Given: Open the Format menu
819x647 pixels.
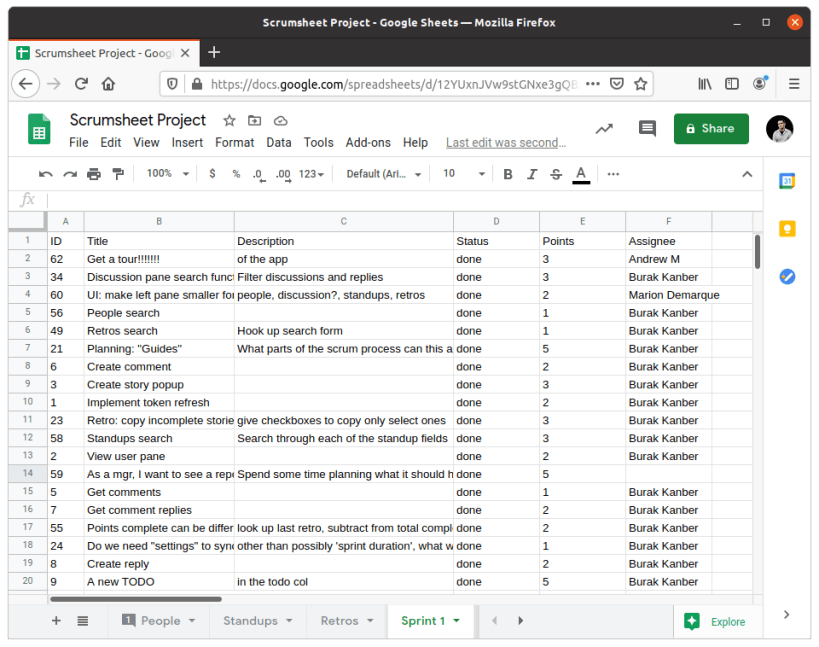Looking at the screenshot, I should pyautogui.click(x=235, y=143).
